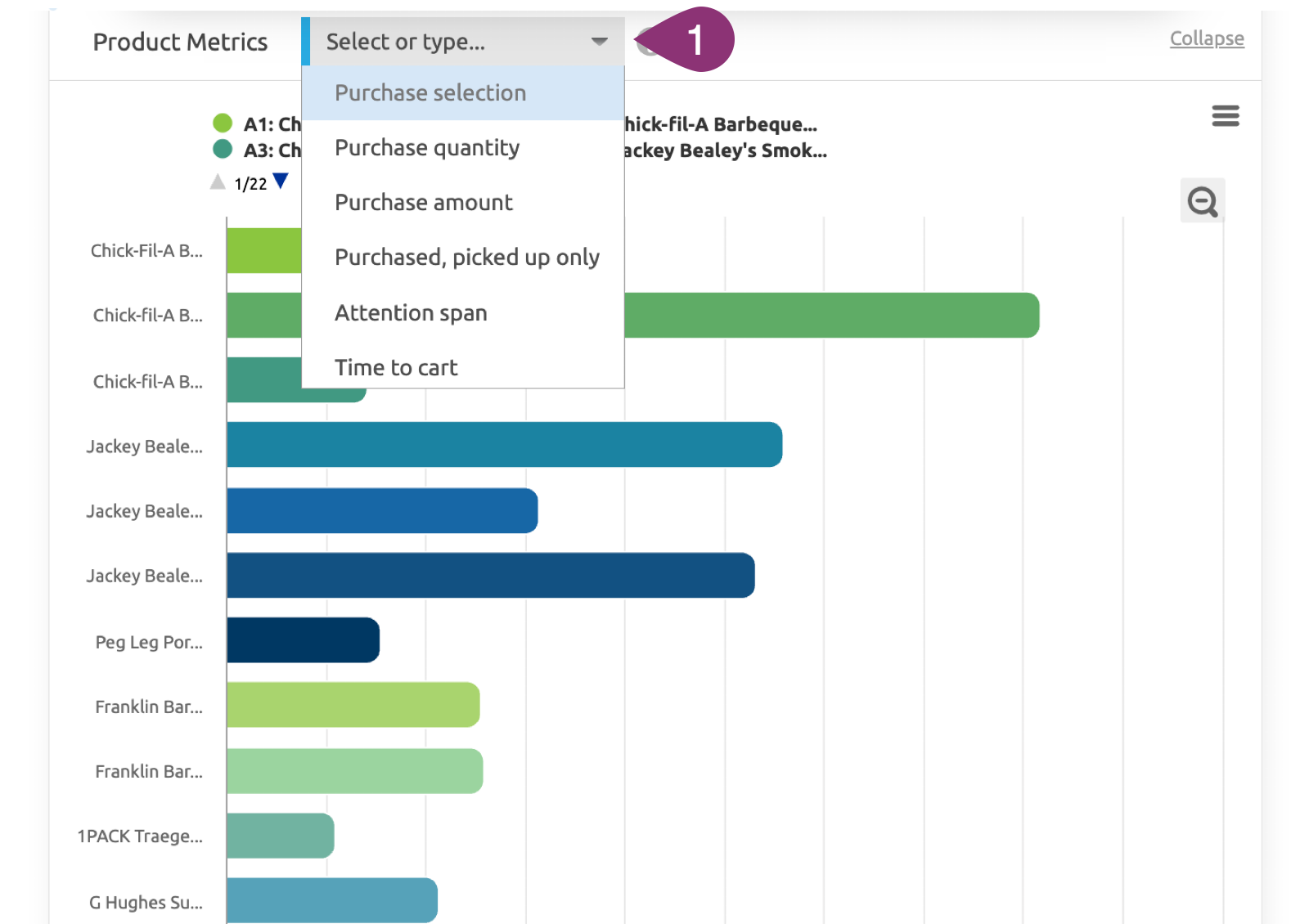This screenshot has width=1309, height=924.
Task: Pick Attention span from the list
Action: 411,313
